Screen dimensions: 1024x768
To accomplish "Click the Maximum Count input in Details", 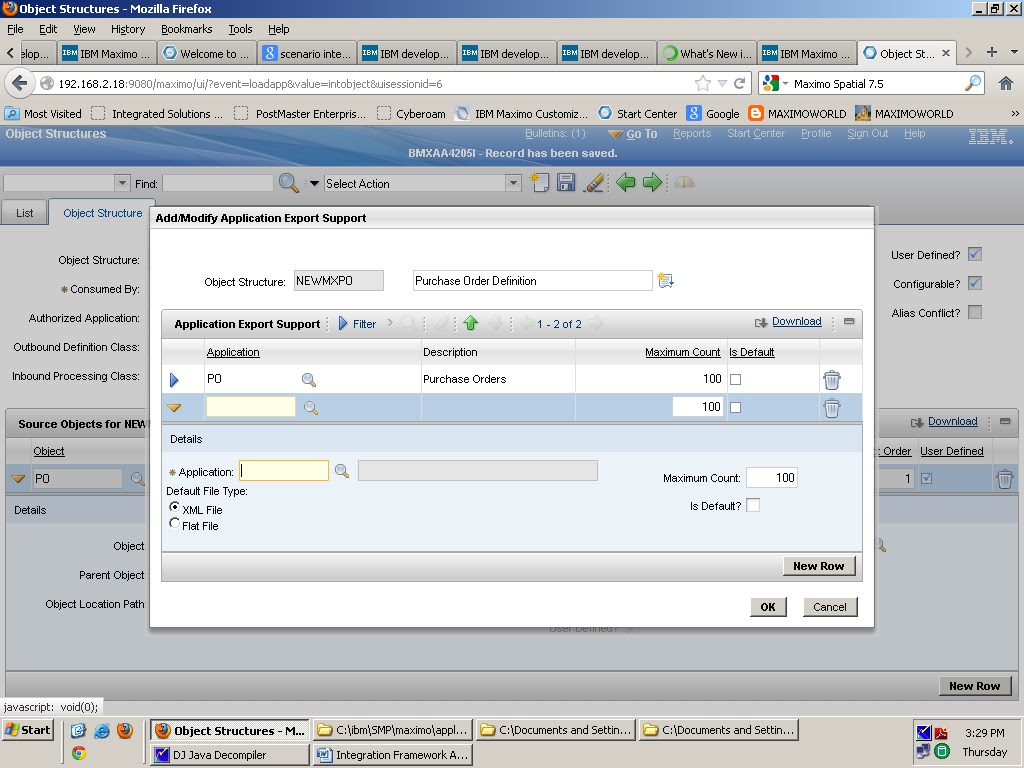I will click(x=771, y=477).
